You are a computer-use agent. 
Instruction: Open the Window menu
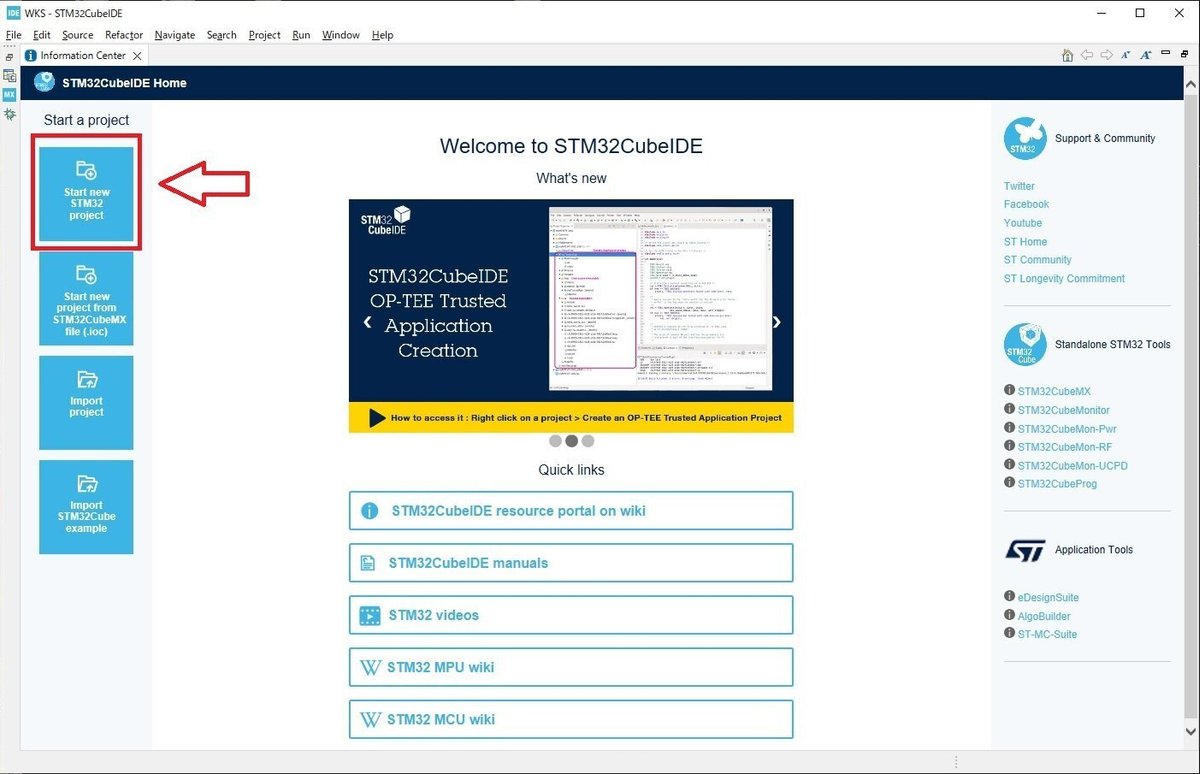pos(341,35)
